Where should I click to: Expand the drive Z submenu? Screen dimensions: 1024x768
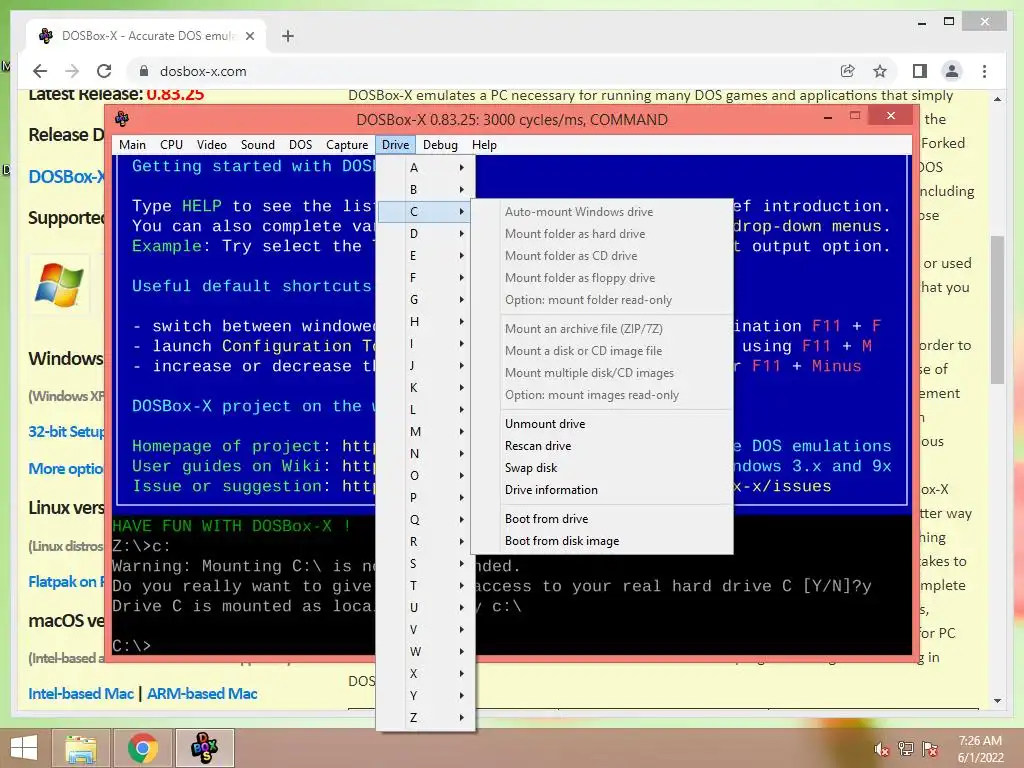426,718
